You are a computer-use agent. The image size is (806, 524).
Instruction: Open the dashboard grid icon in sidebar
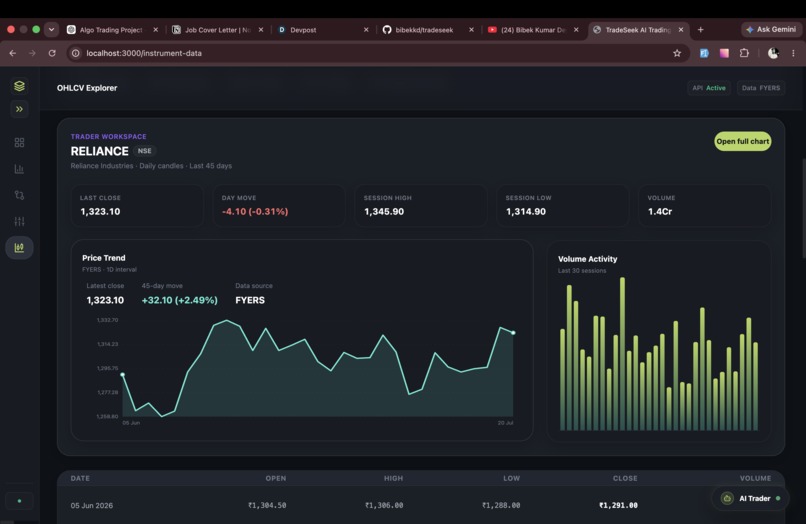tap(20, 142)
